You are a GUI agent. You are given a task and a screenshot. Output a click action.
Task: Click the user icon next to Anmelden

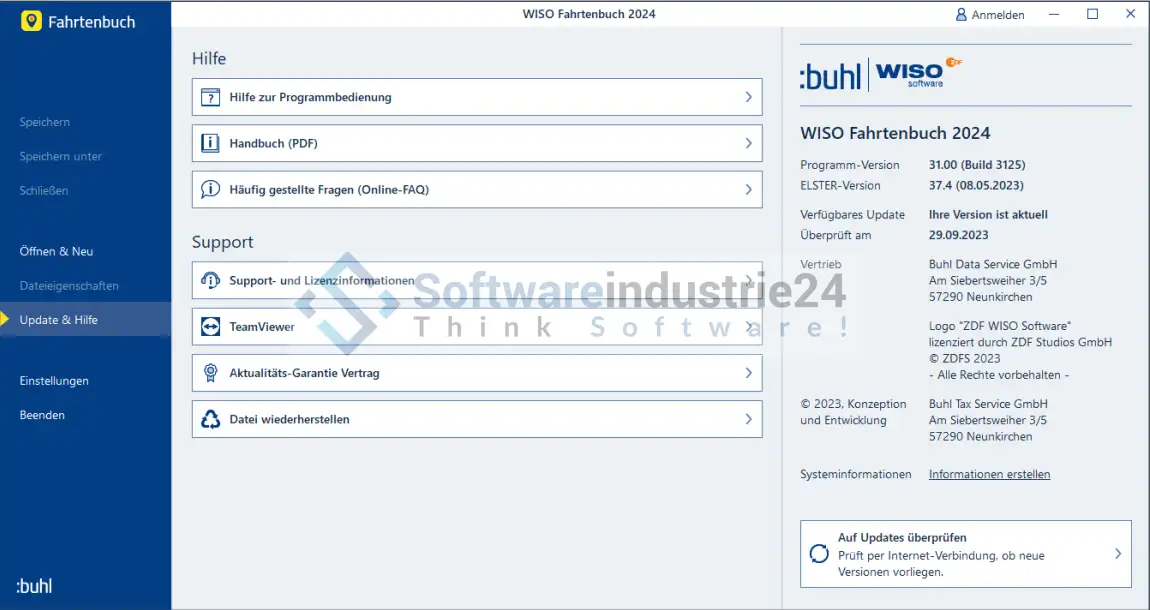pos(961,15)
